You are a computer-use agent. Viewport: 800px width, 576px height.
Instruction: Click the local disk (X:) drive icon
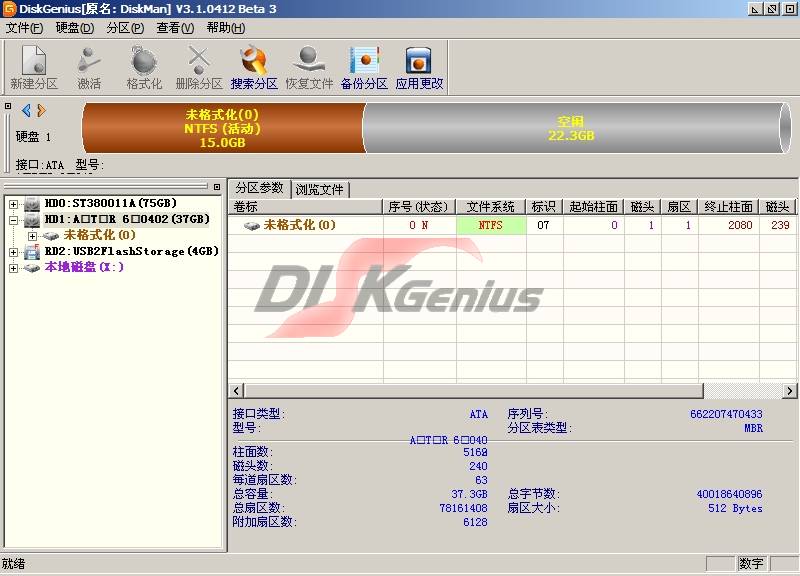(x=32, y=267)
